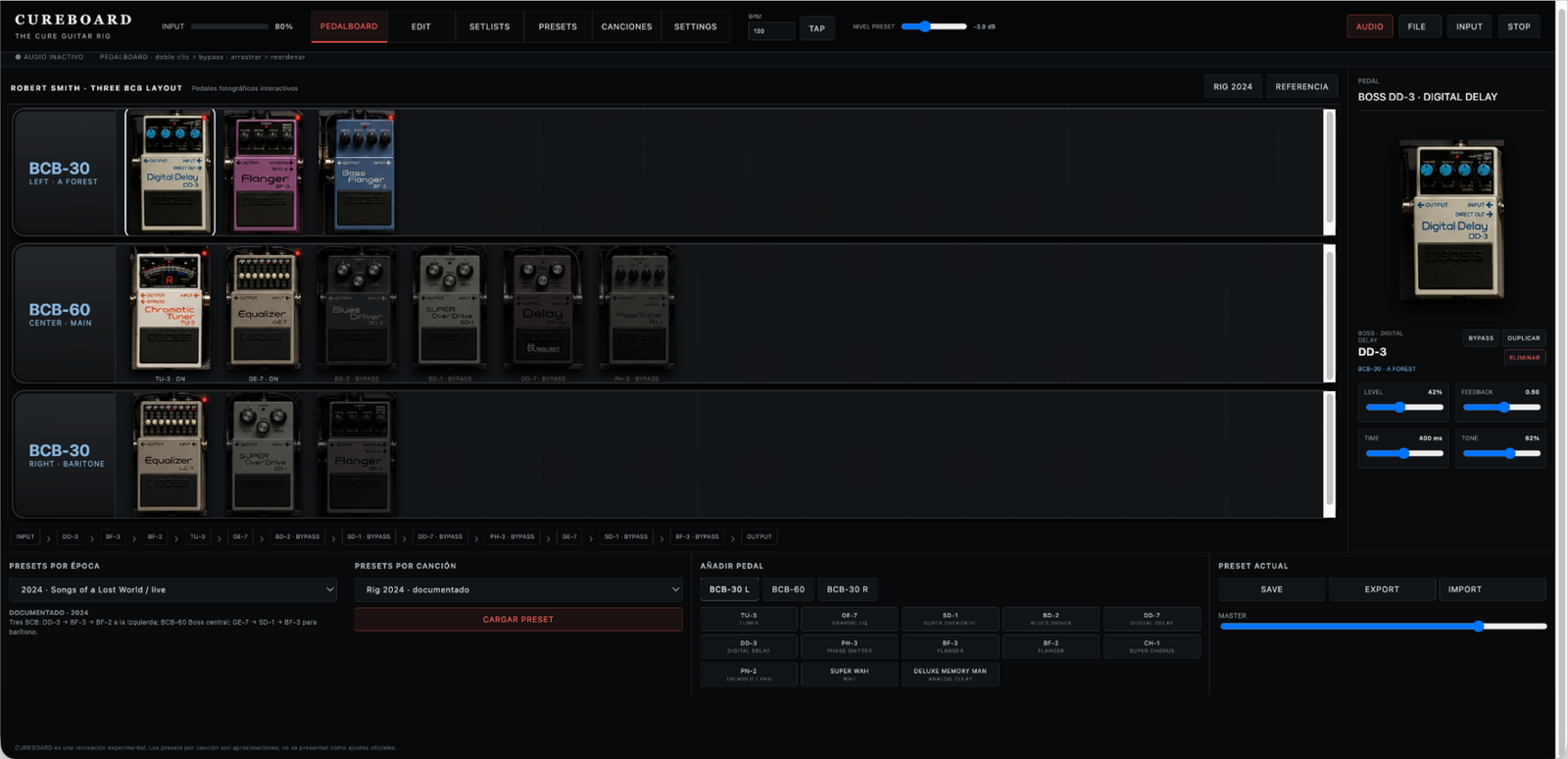Choose BCB-30 L as target board
Screen dimensions: 1568x759
coord(729,589)
